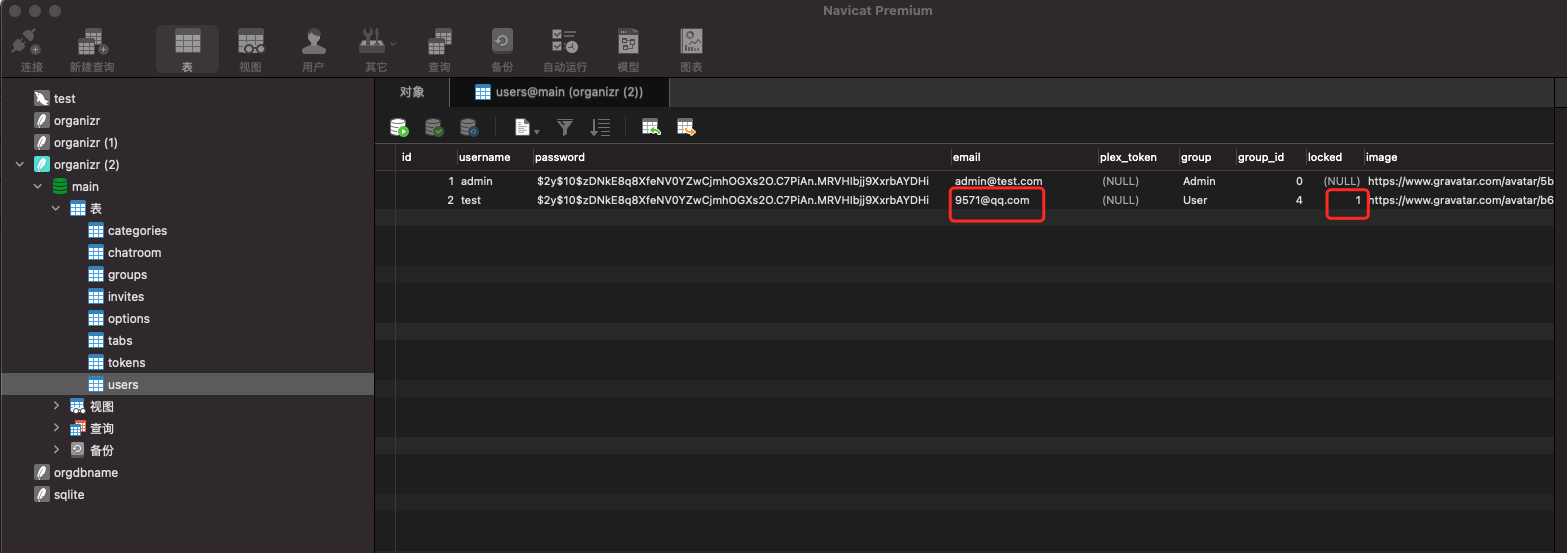Click the id column header
The height and width of the screenshot is (553, 1567).
[x=426, y=157]
